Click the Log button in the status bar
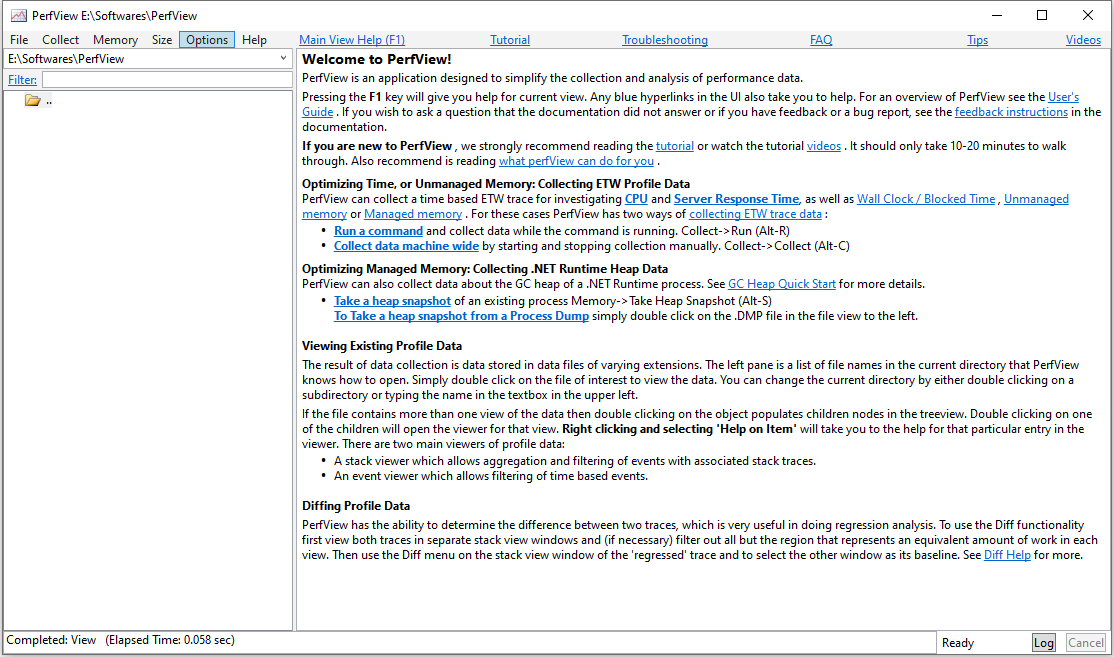The height and width of the screenshot is (657, 1114). click(1044, 643)
